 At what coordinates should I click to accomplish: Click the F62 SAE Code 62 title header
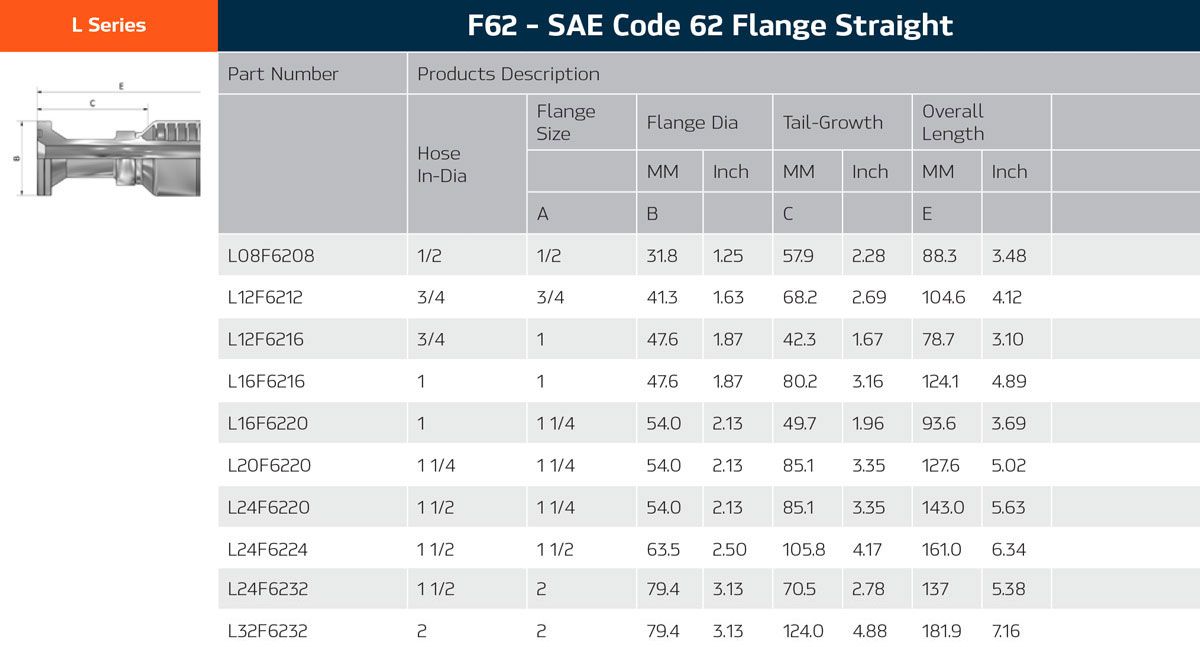point(709,26)
